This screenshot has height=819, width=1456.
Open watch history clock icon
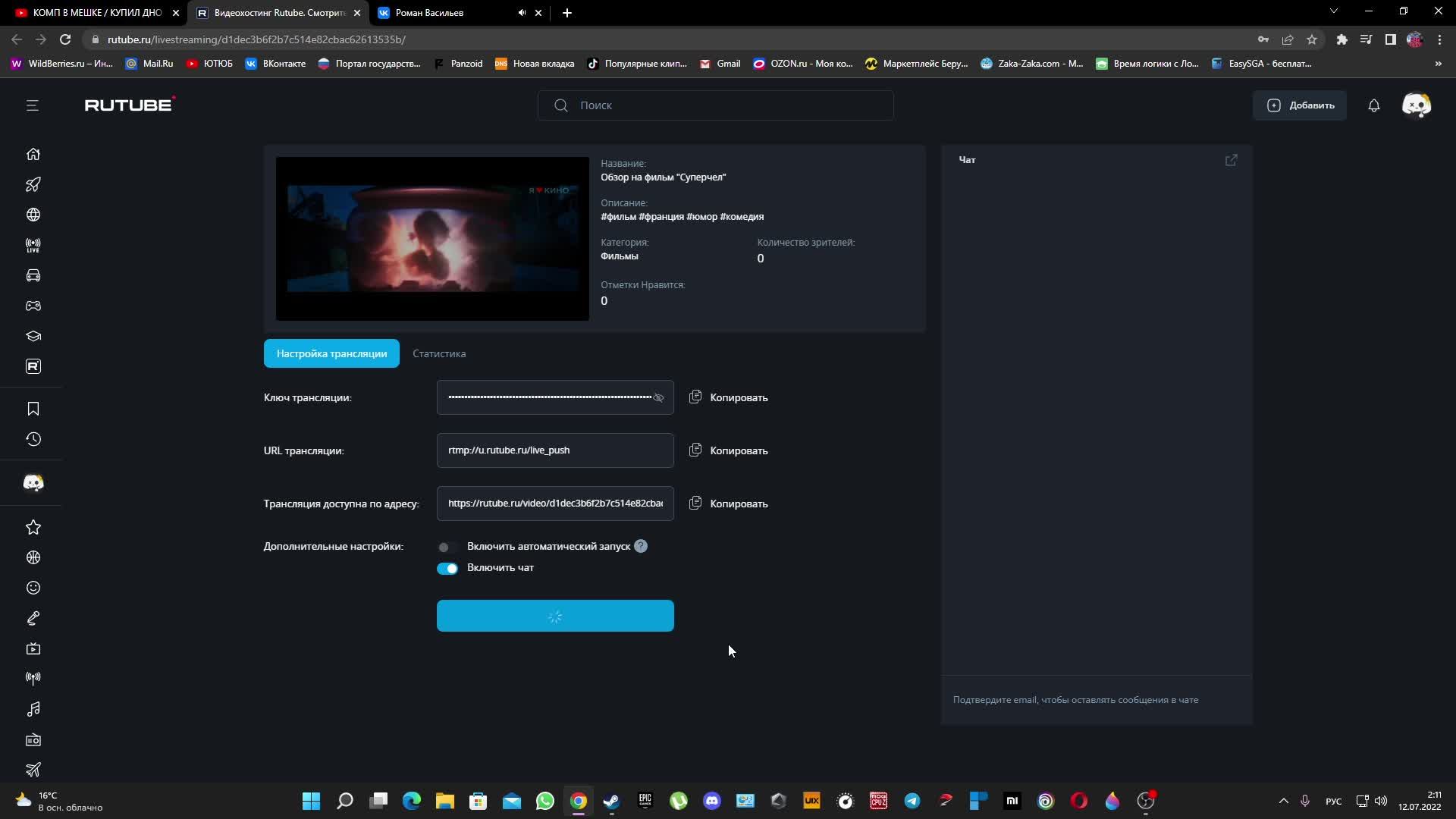(x=33, y=439)
